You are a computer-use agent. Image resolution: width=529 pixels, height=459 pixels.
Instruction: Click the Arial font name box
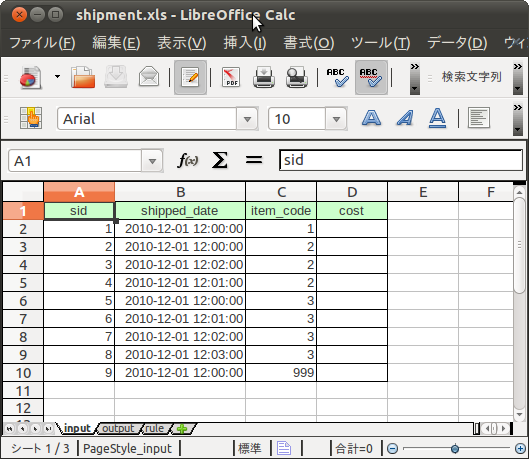(147, 119)
